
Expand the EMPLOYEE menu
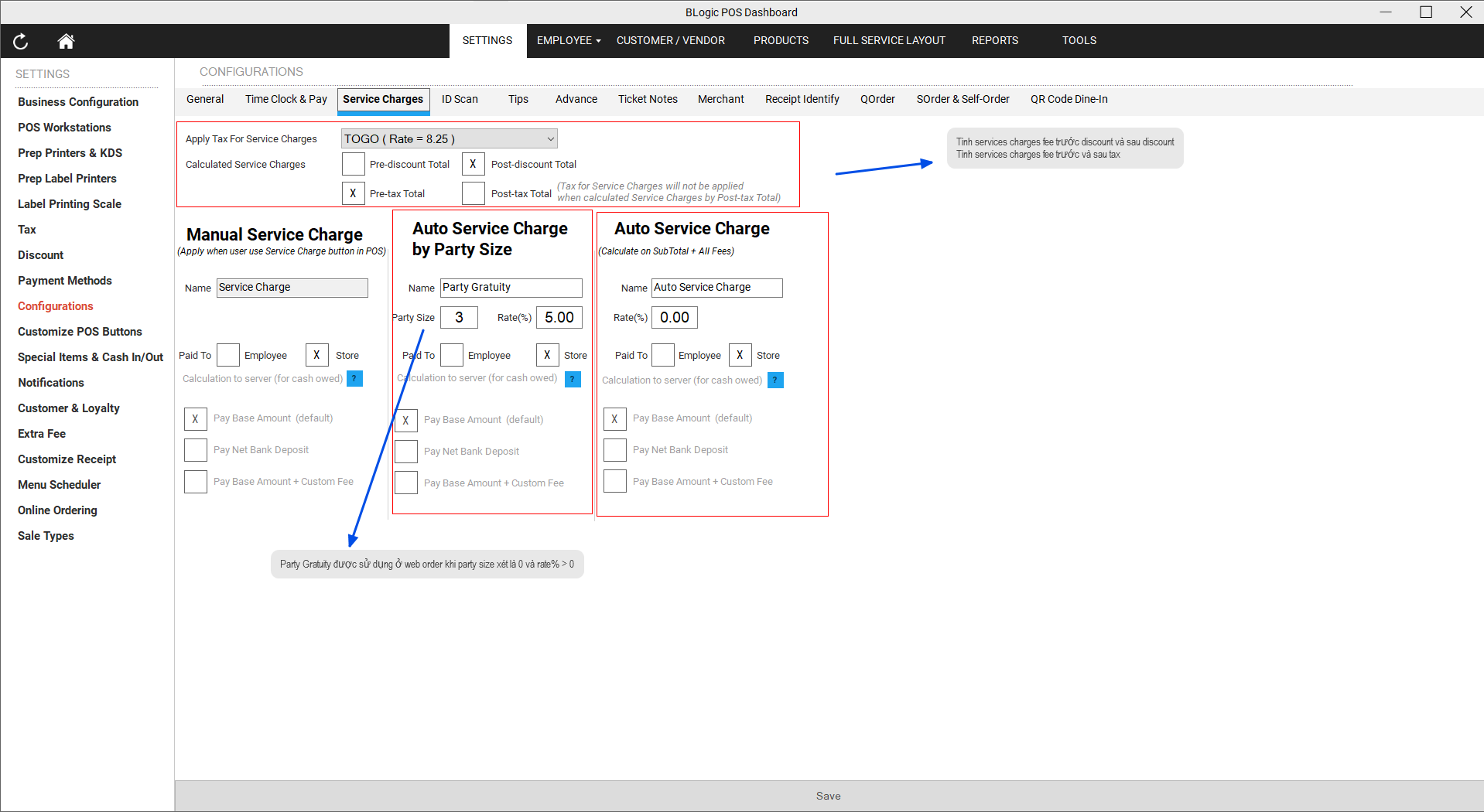click(x=568, y=40)
